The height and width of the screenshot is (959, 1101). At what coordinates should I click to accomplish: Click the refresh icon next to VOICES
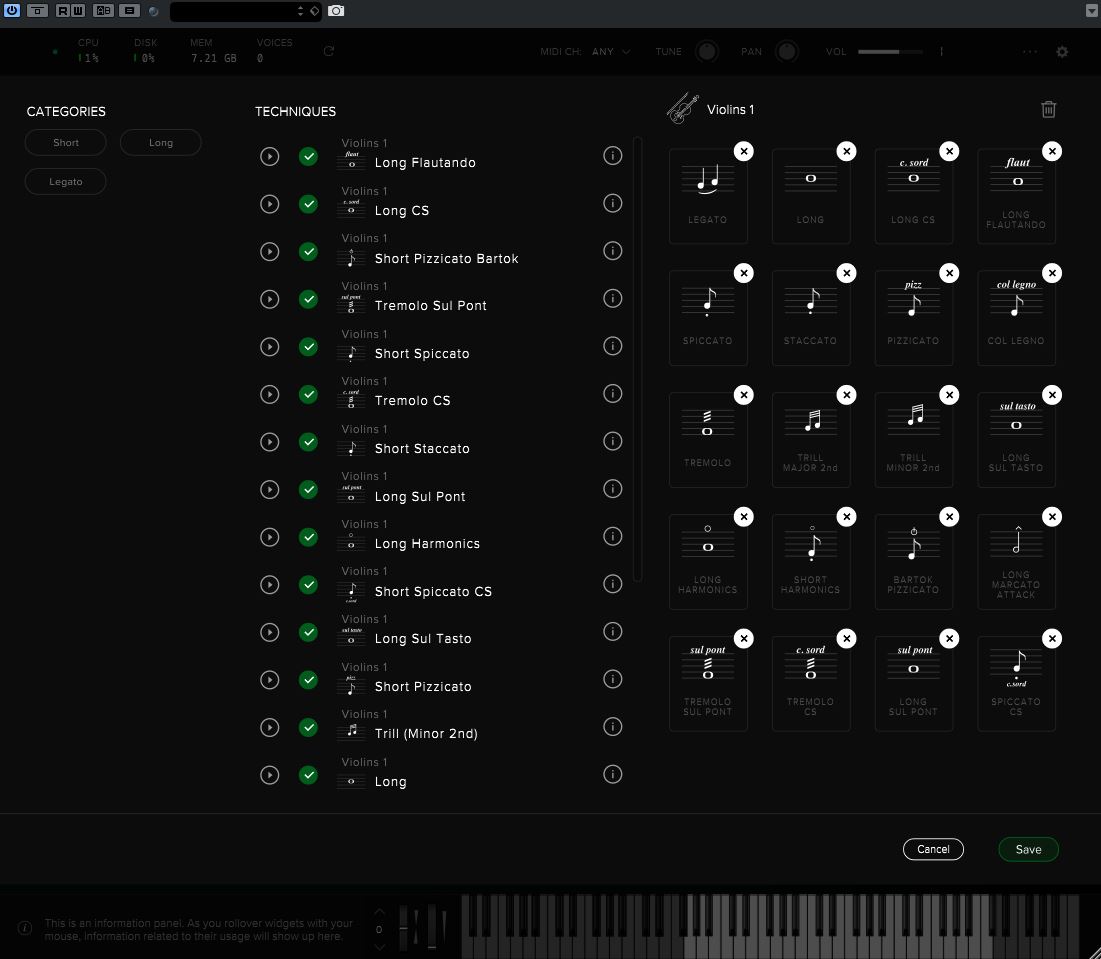[x=329, y=51]
